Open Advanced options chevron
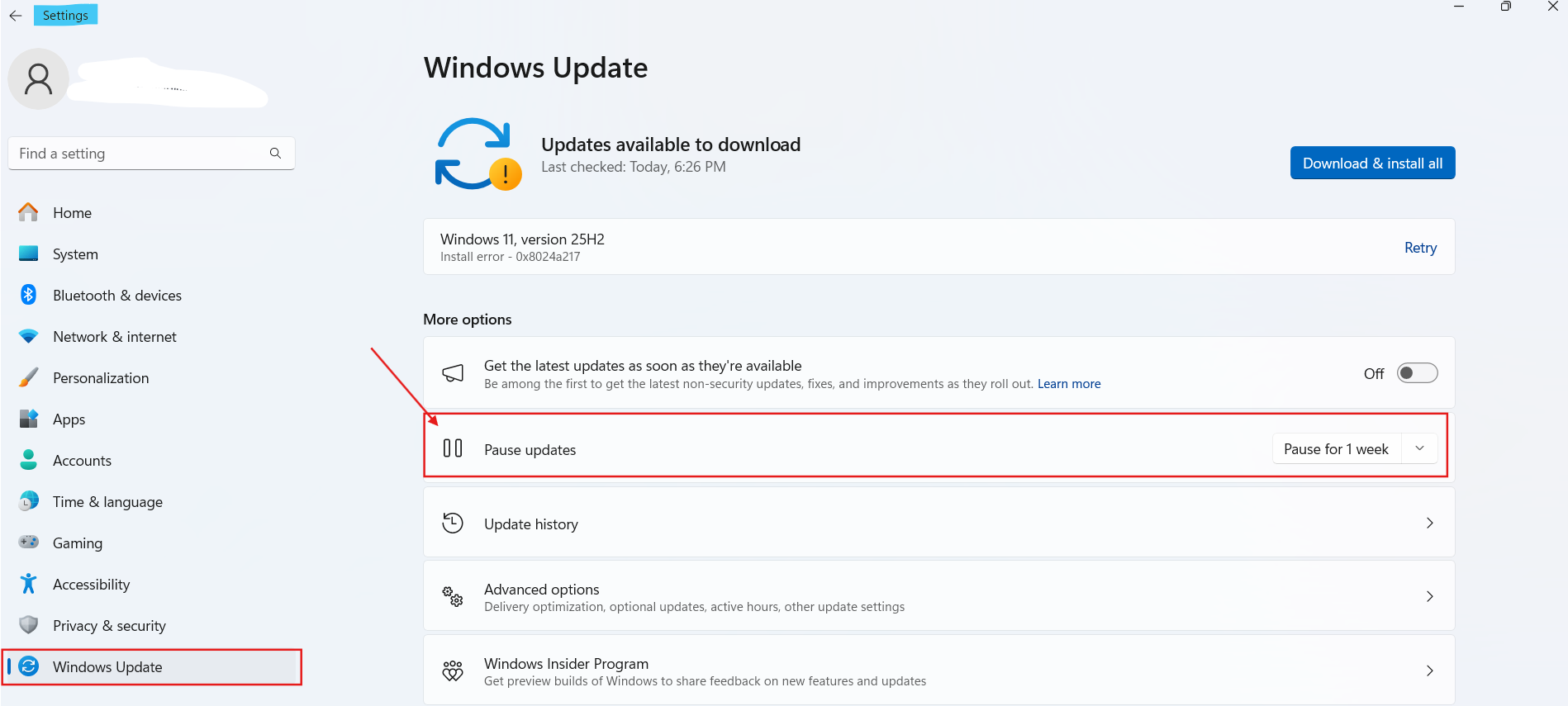Screen dimensions: 1568x706 pyautogui.click(x=1430, y=596)
